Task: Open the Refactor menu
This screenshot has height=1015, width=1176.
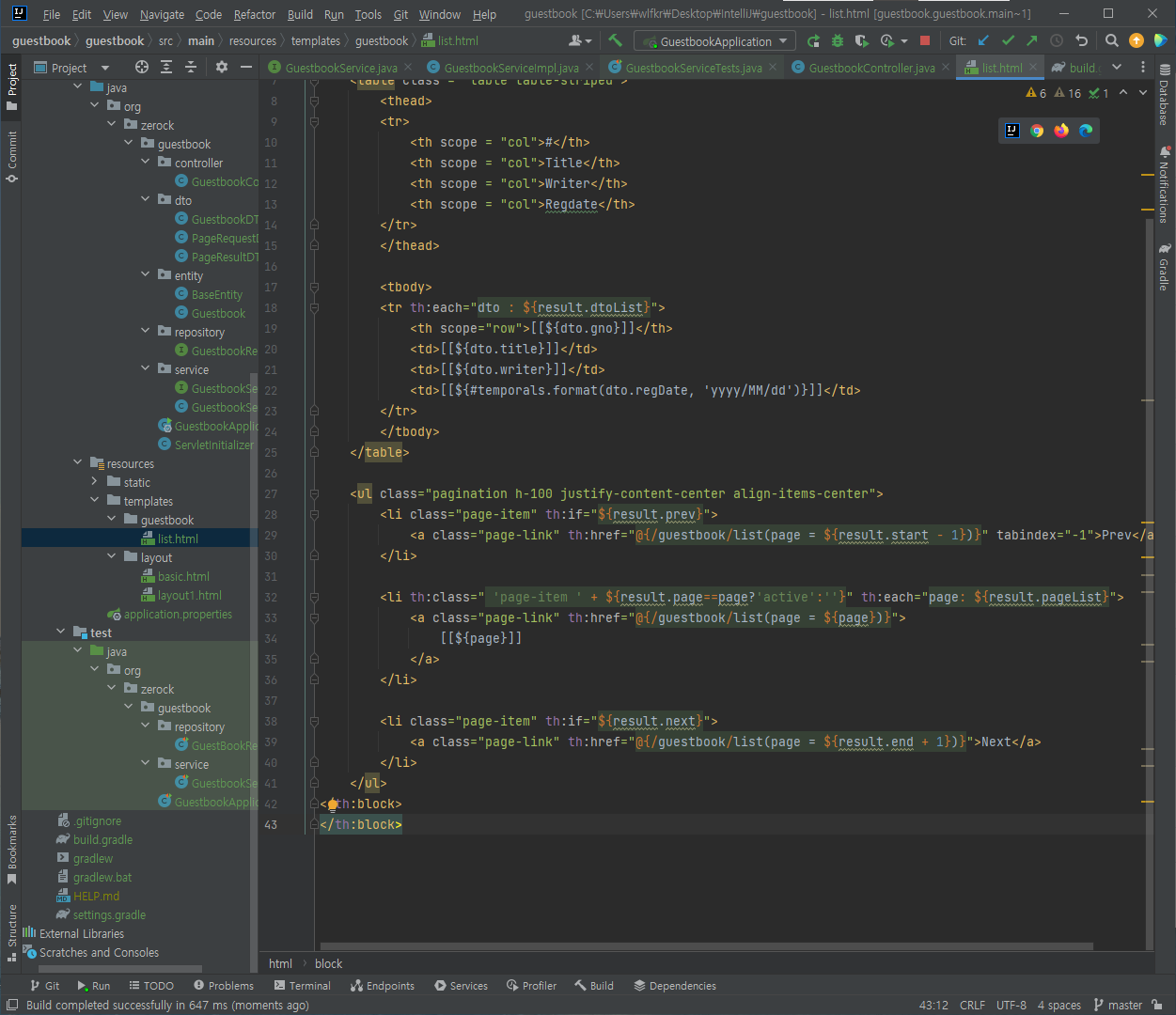Action: click(255, 14)
